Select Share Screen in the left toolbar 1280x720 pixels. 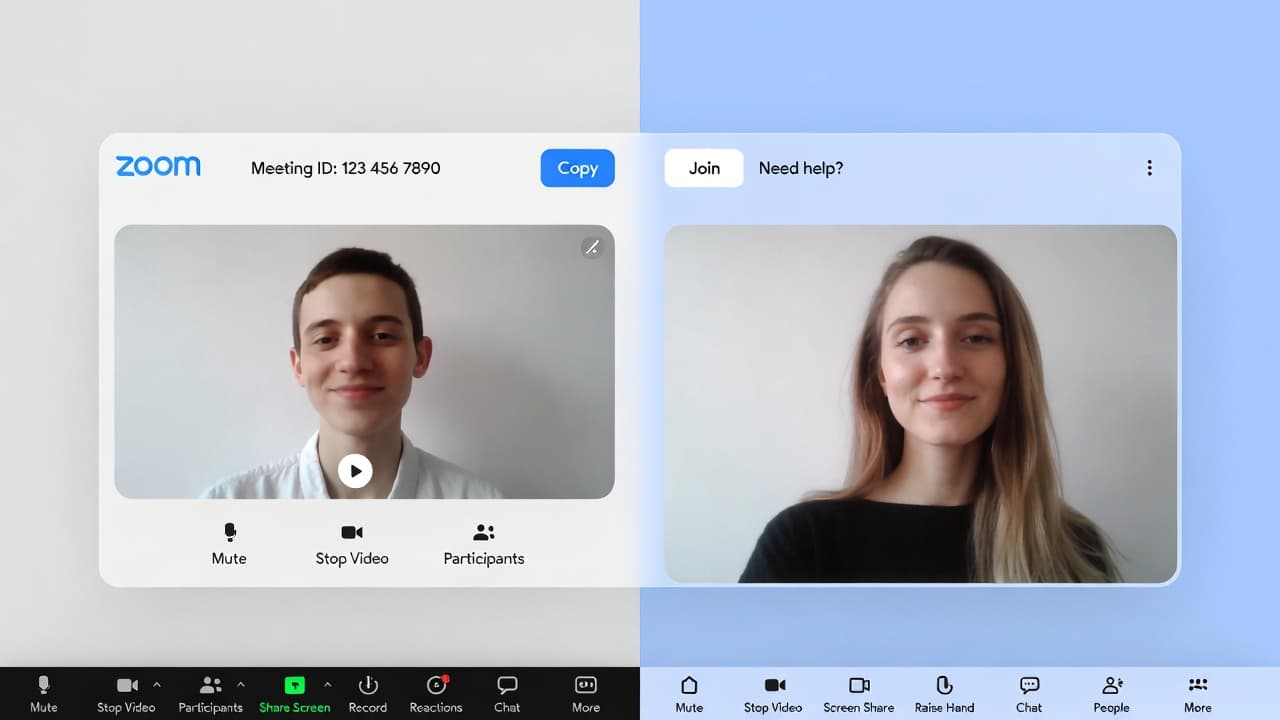click(294, 693)
